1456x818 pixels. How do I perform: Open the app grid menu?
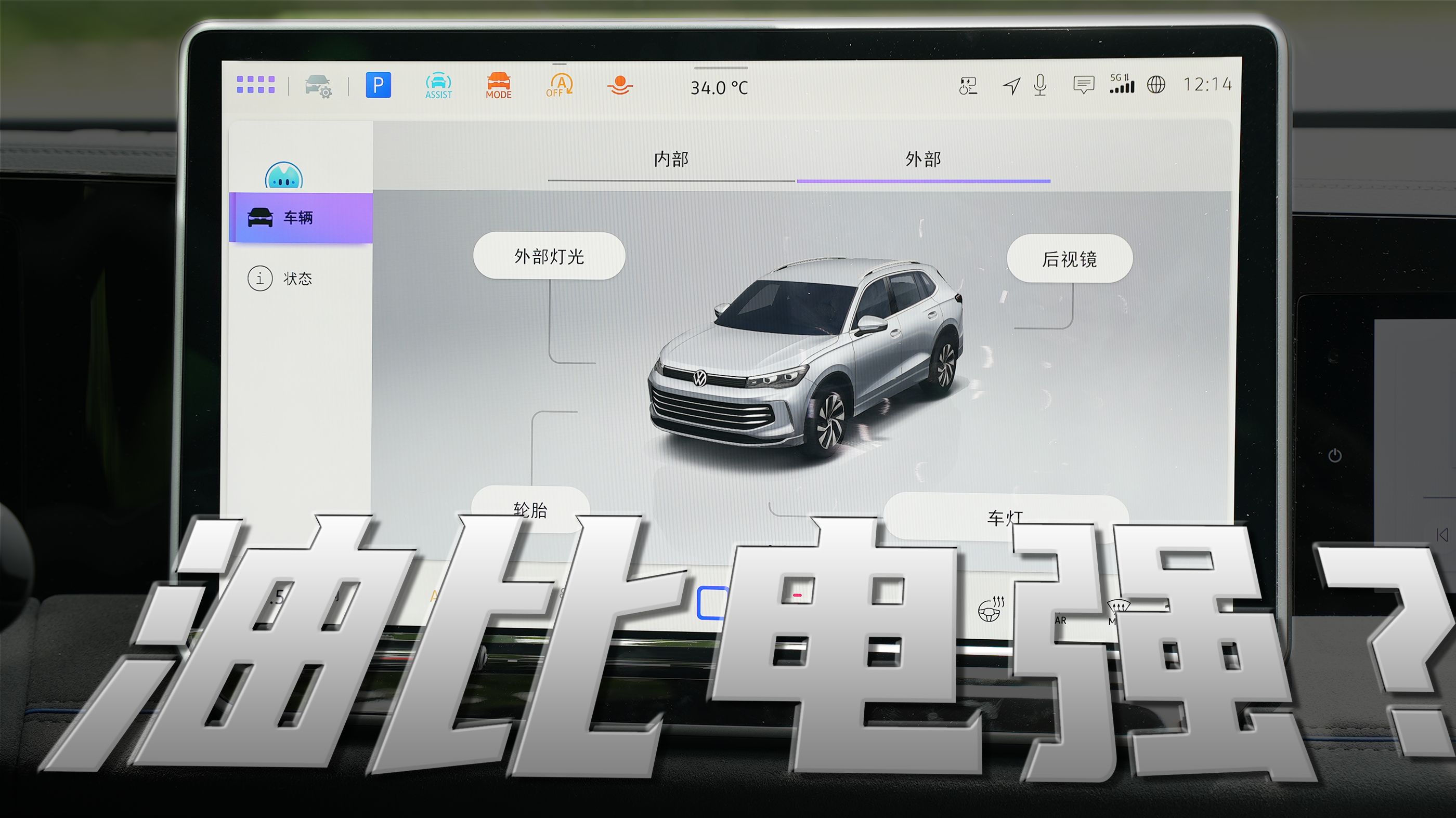pos(255,85)
